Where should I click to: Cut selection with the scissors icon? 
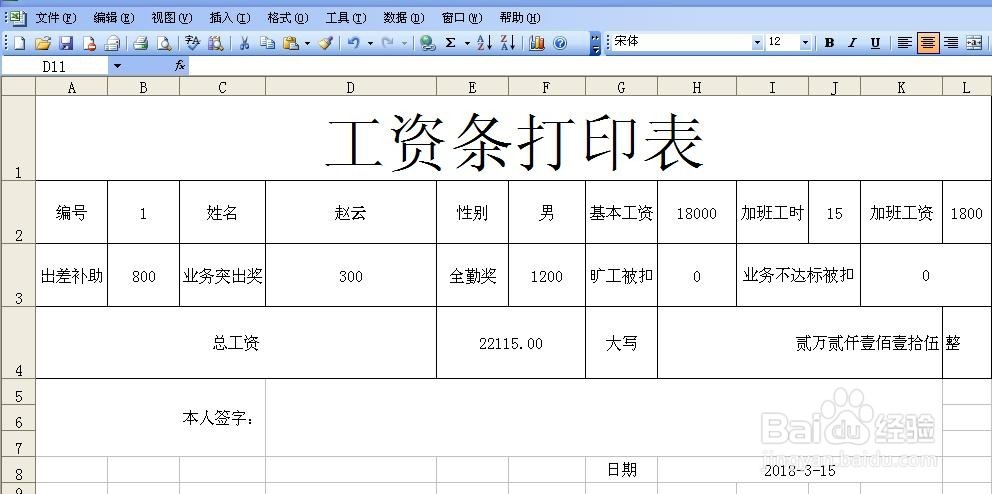[x=244, y=43]
